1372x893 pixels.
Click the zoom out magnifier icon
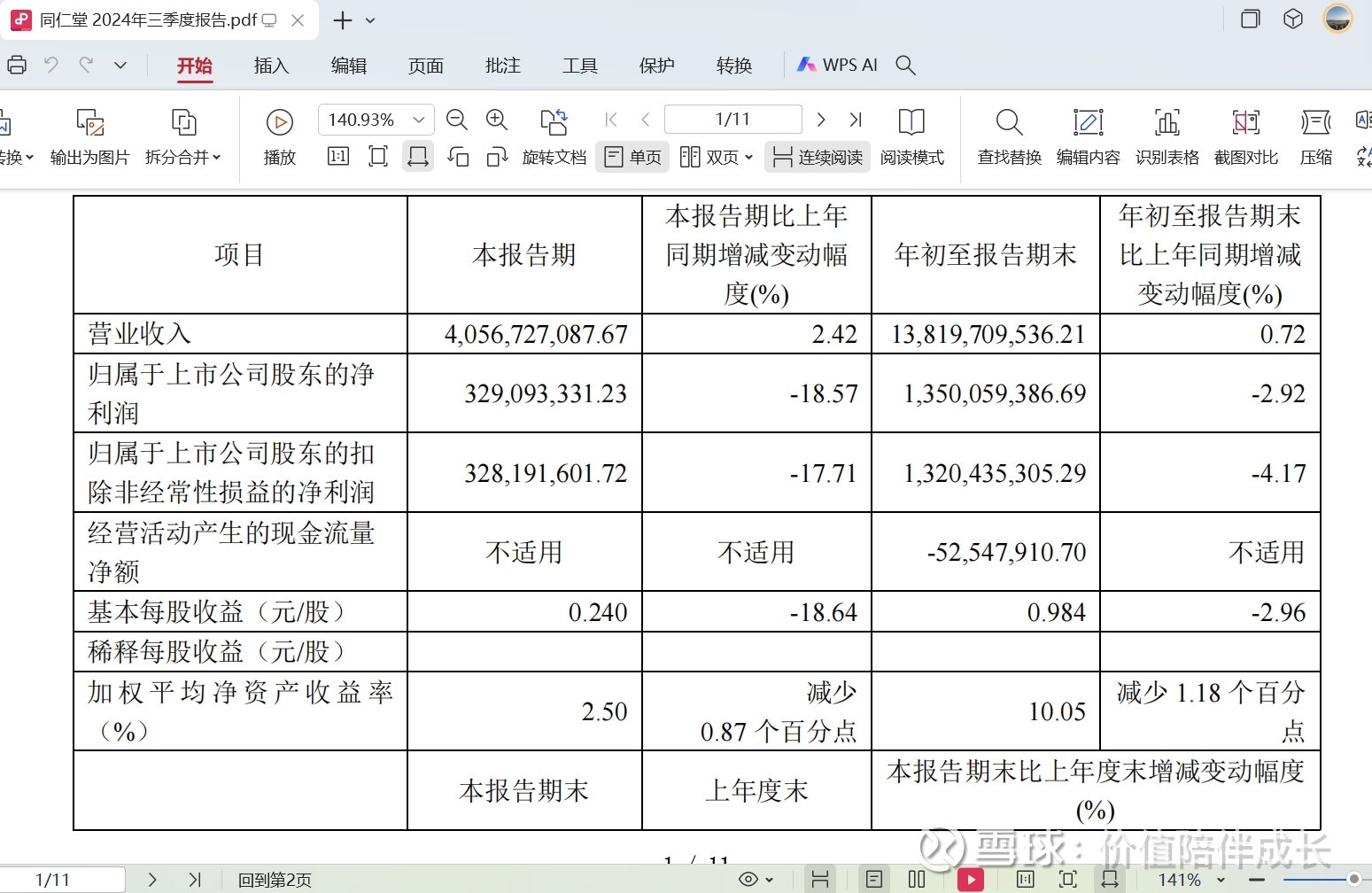(x=457, y=120)
